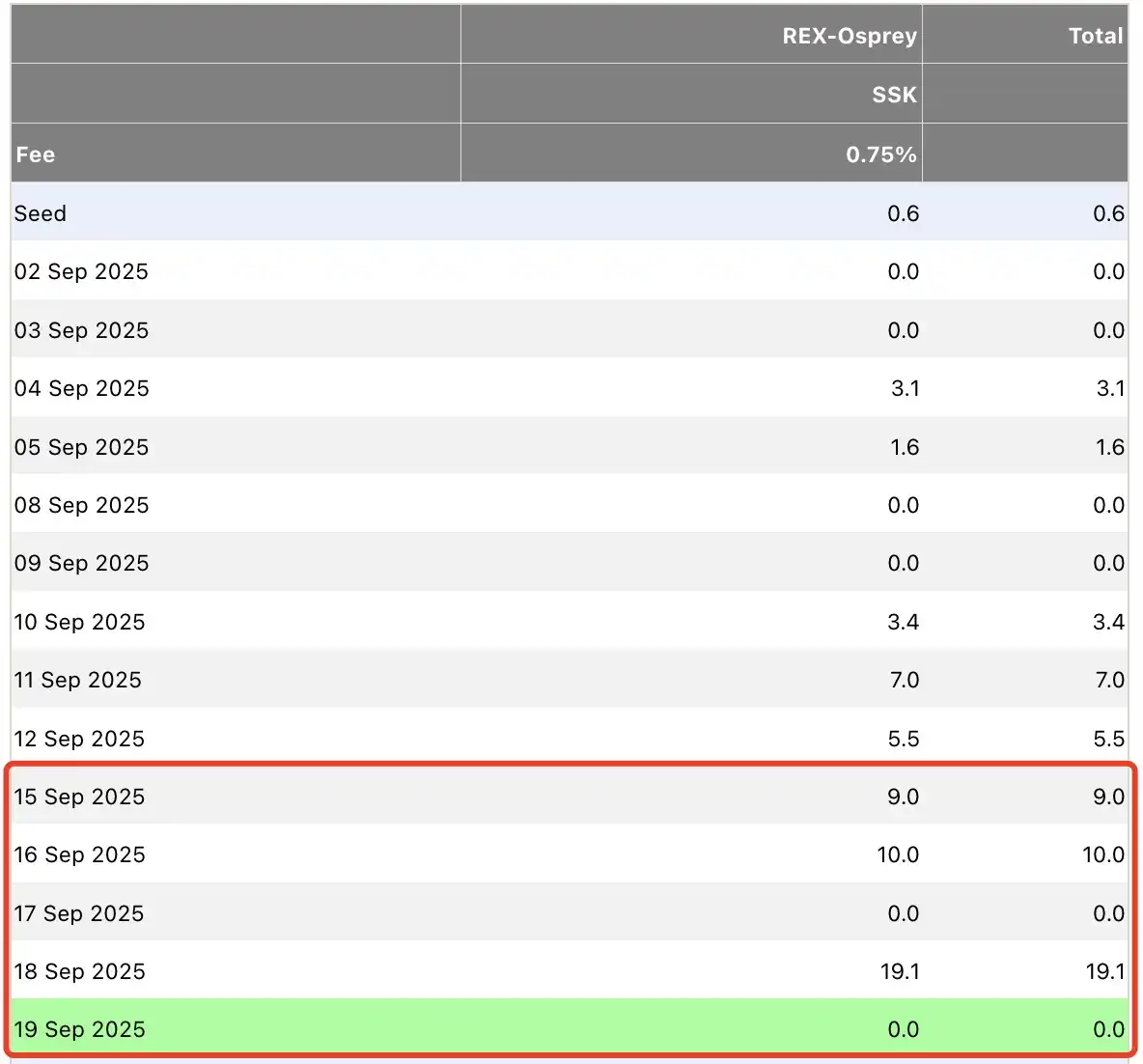
Task: Click the 12 Sep 2025 date cell
Action: point(80,739)
